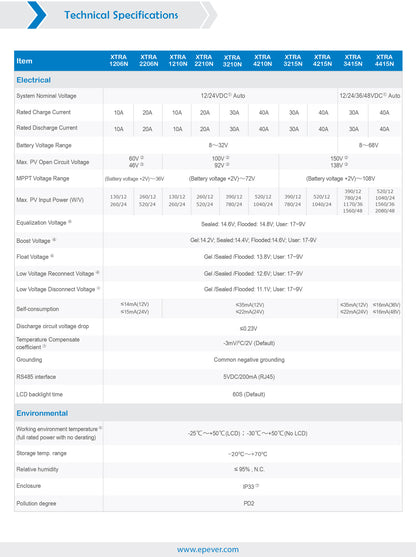Click the 8~68V battery voltage cell
Image resolution: width=416 pixels, height=557 pixels.
click(x=368, y=145)
